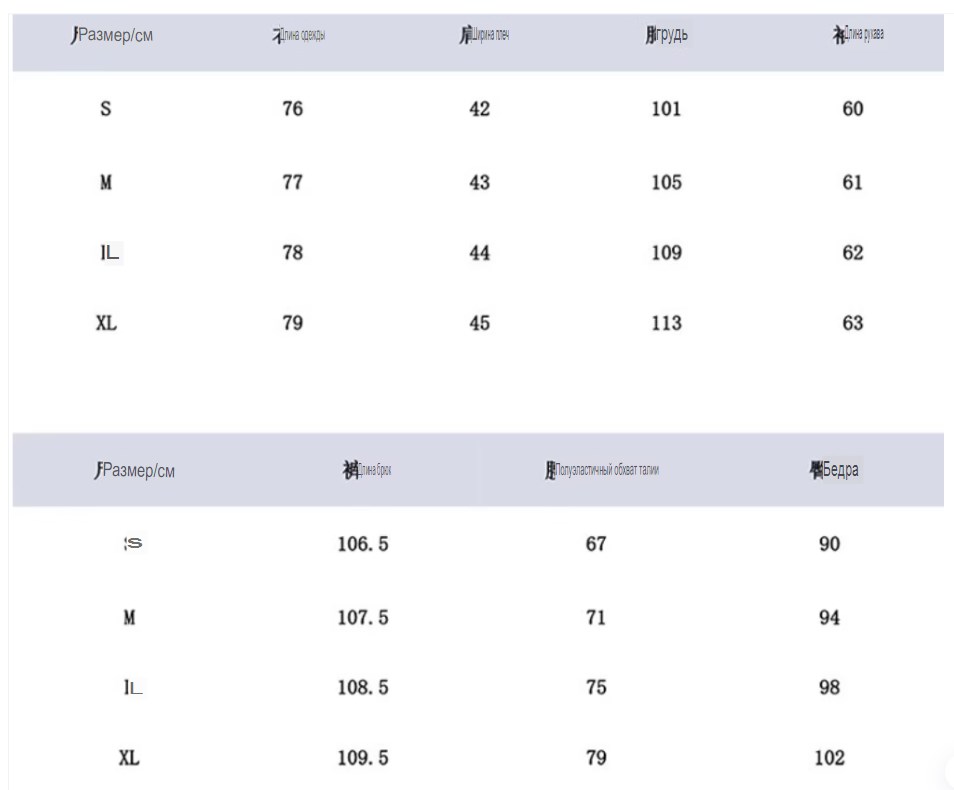The image size is (954, 790).
Task: Click chest value 101
Action: (666, 109)
